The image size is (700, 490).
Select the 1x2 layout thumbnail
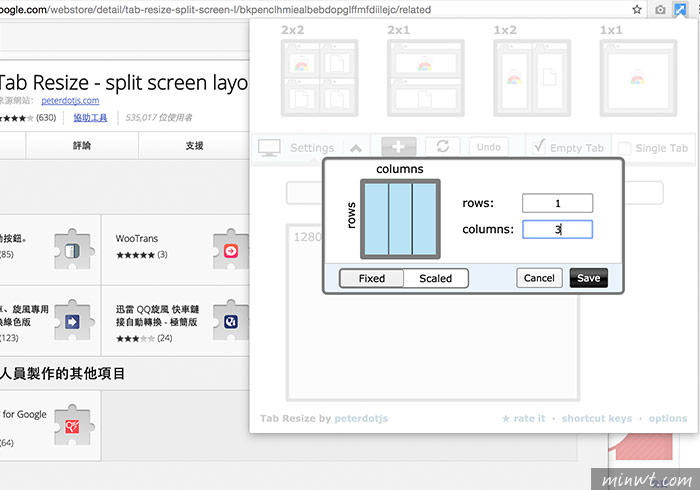[532, 78]
